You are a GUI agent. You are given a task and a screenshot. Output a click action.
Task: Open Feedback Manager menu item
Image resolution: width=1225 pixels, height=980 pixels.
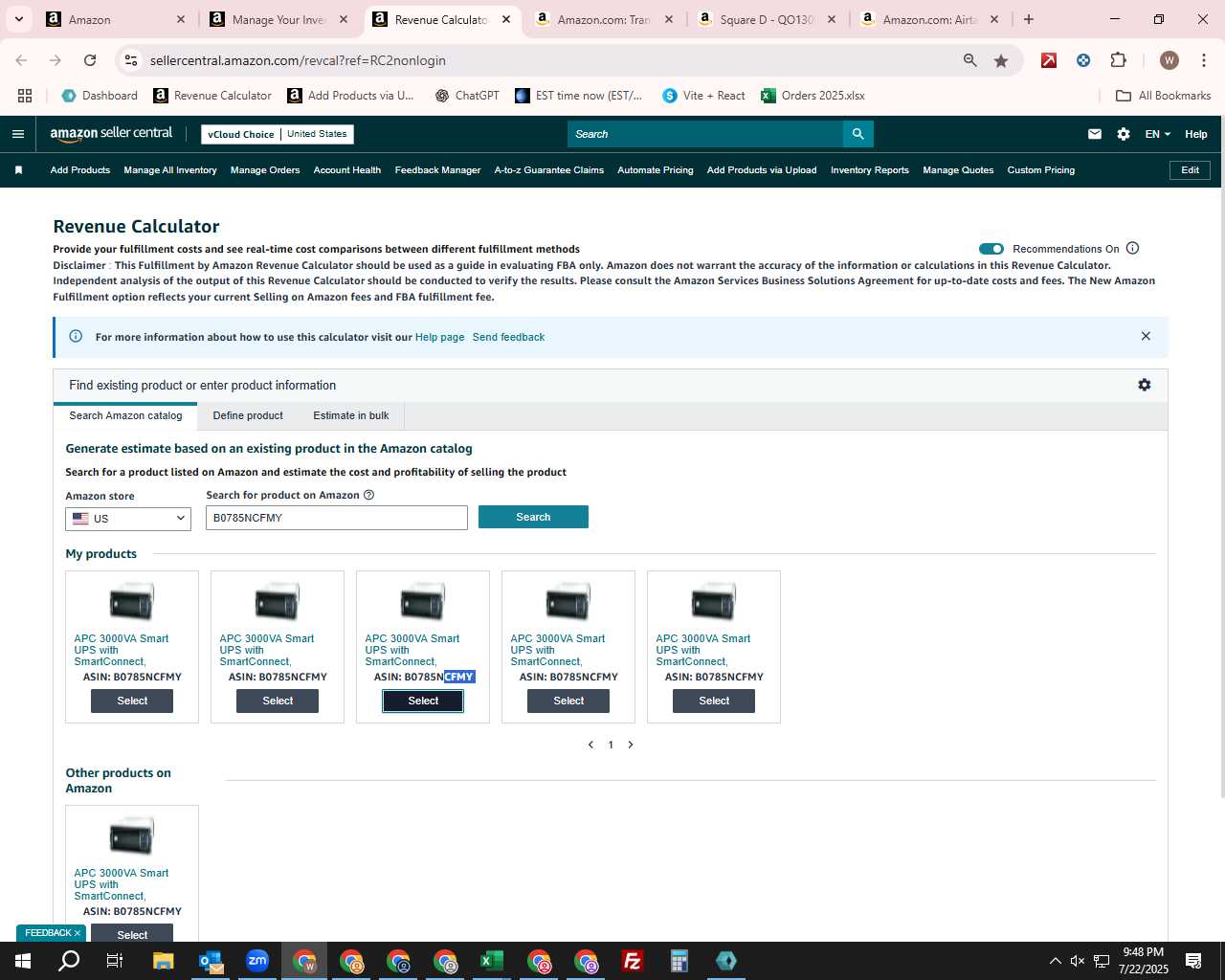click(x=437, y=170)
